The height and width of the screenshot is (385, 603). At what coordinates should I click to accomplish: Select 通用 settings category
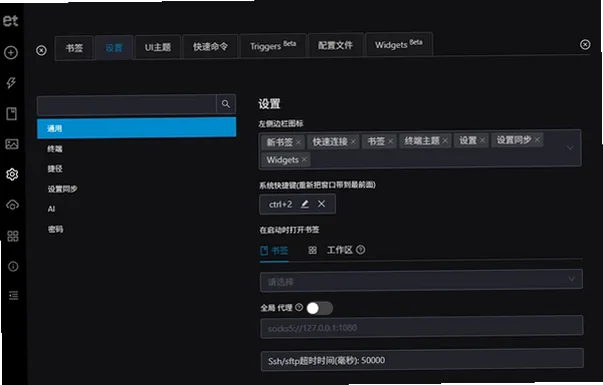click(x=137, y=128)
